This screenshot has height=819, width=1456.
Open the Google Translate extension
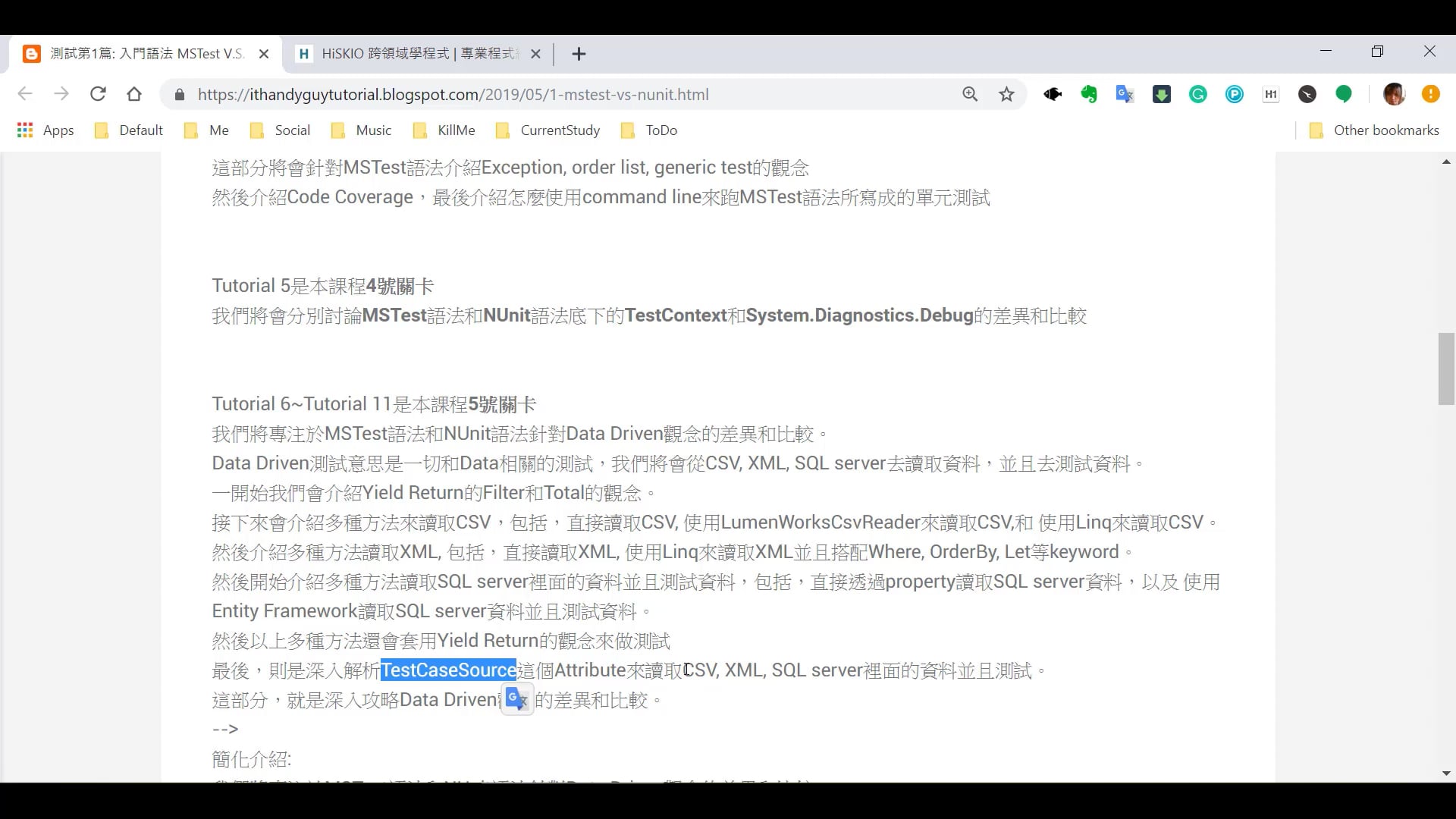[1125, 94]
